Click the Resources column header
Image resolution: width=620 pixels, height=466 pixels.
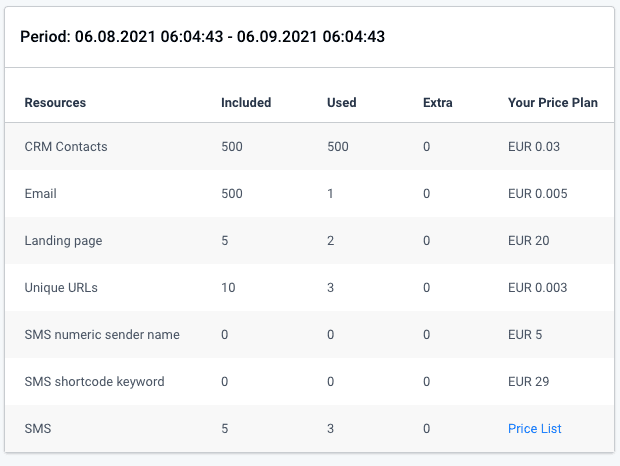pos(55,103)
